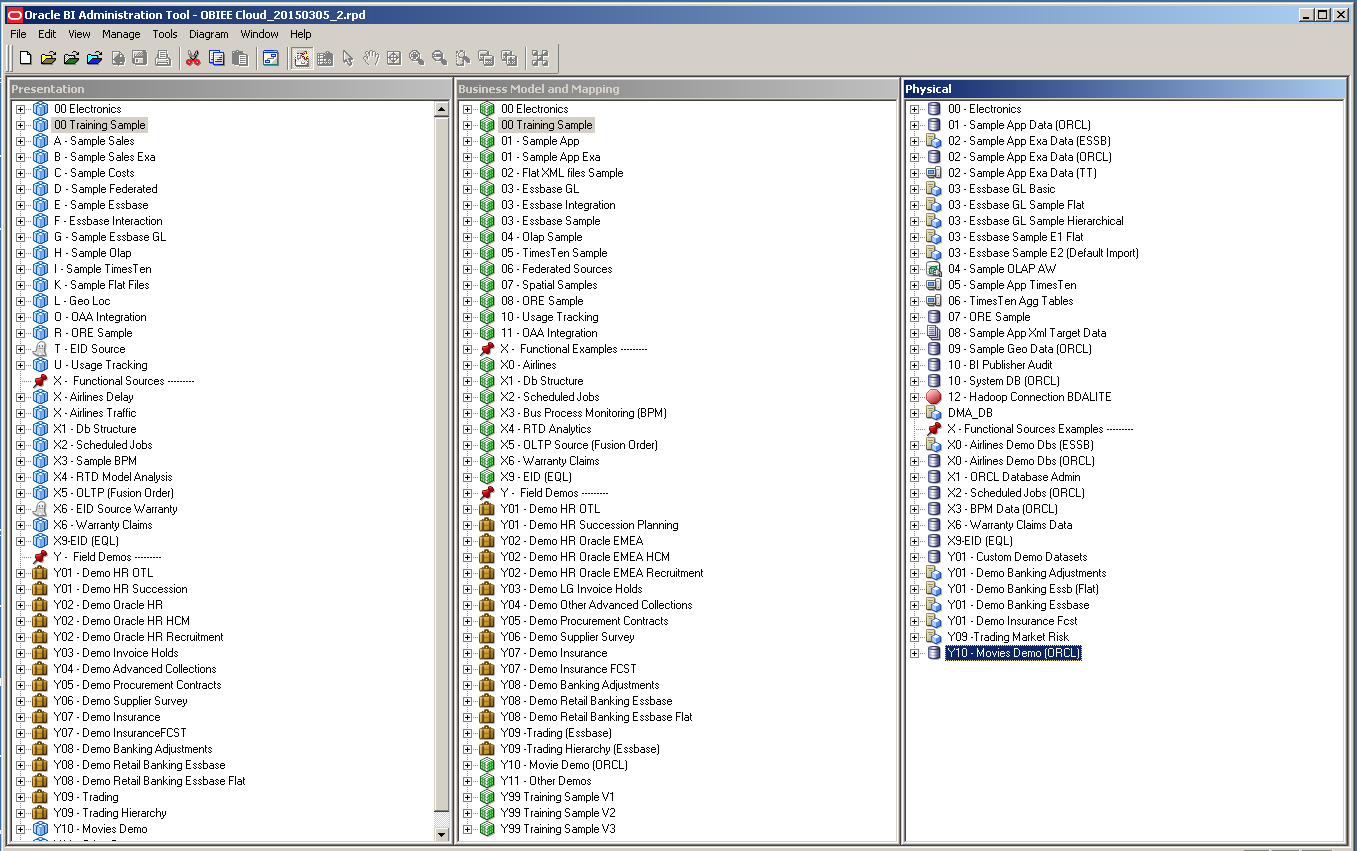Click the Physical pane header
Screen dimensions: 1357x851
1123,89
